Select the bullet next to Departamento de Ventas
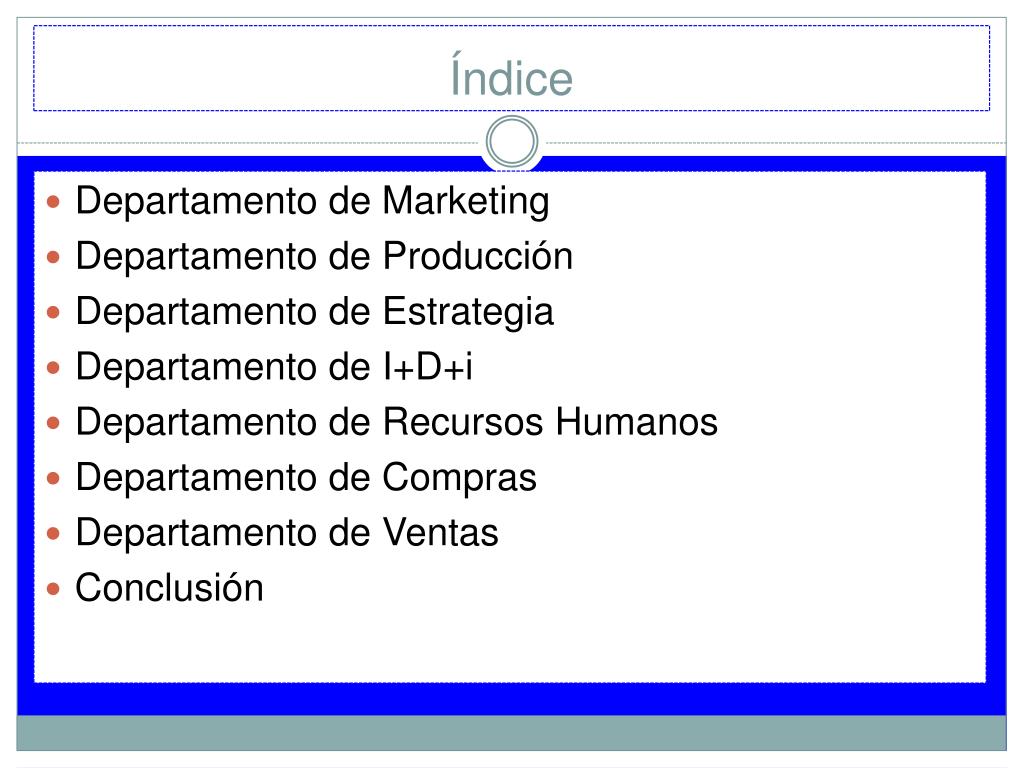The width and height of the screenshot is (1024, 768). tap(54, 534)
